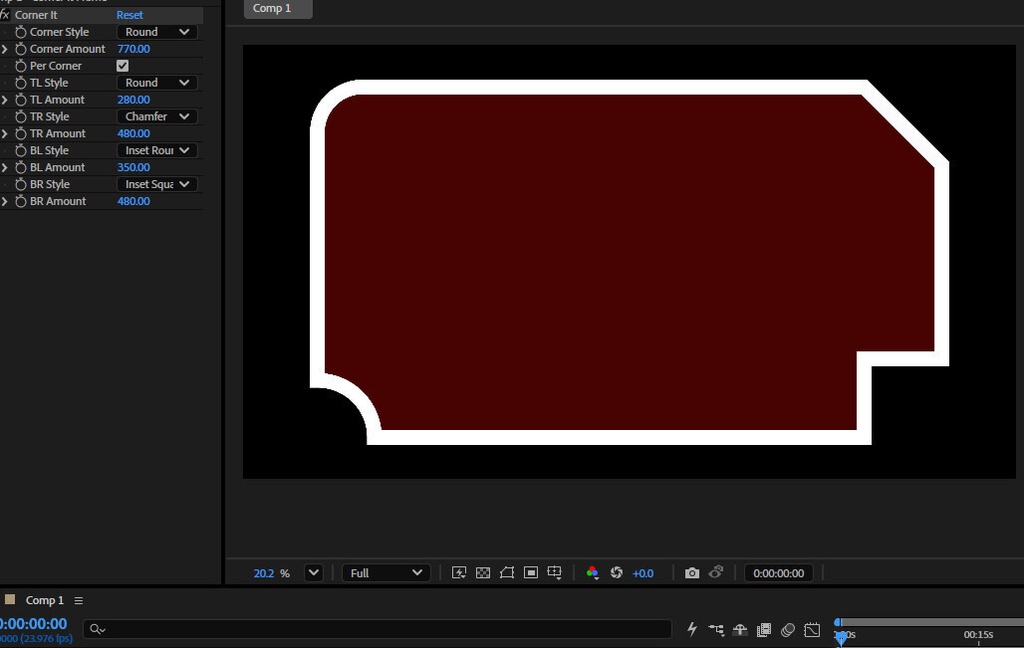Viewport: 1024px width, 648px height.
Task: Click Corner Amount value 770.00
Action: tap(133, 49)
